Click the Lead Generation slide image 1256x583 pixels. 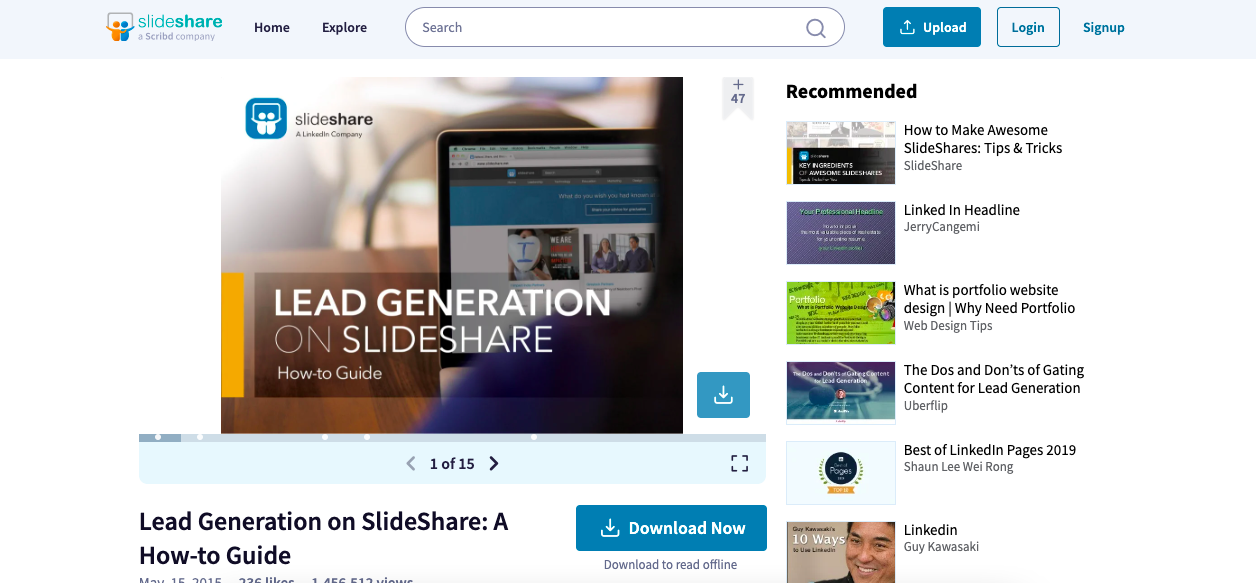coord(452,255)
